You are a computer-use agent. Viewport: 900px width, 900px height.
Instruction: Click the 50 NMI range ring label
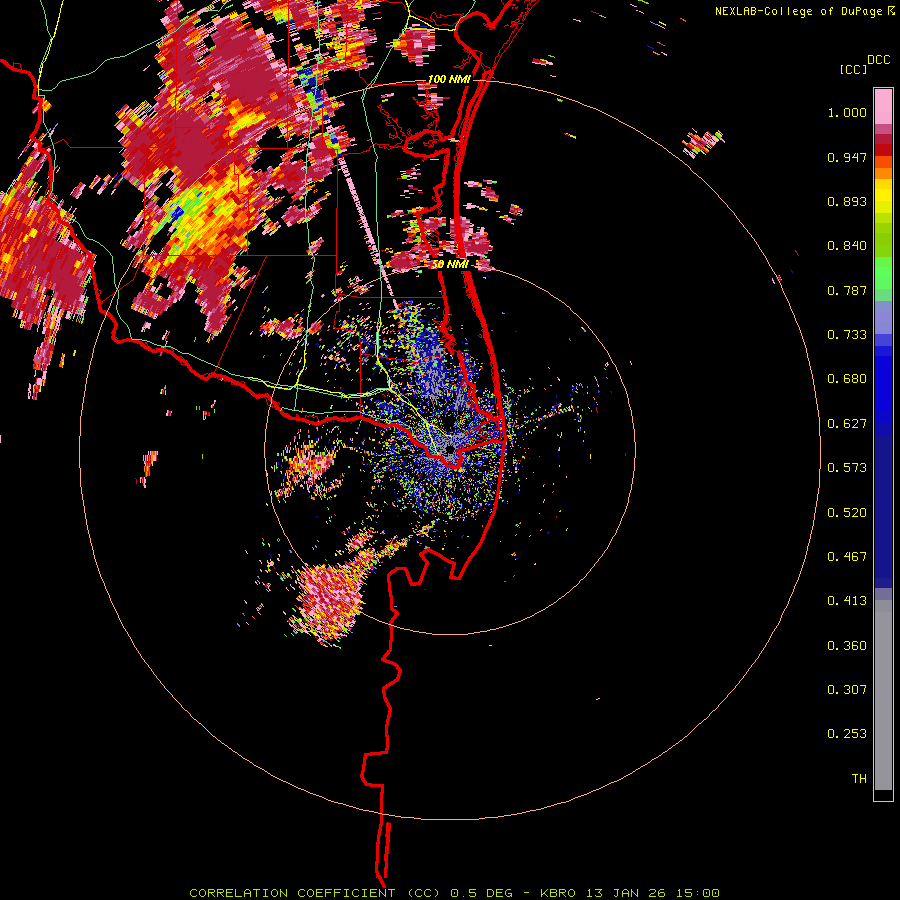(x=450, y=265)
